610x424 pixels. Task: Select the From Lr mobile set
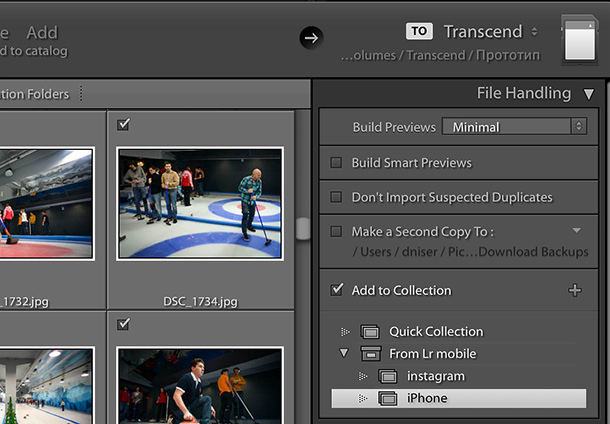pyautogui.click(x=433, y=354)
